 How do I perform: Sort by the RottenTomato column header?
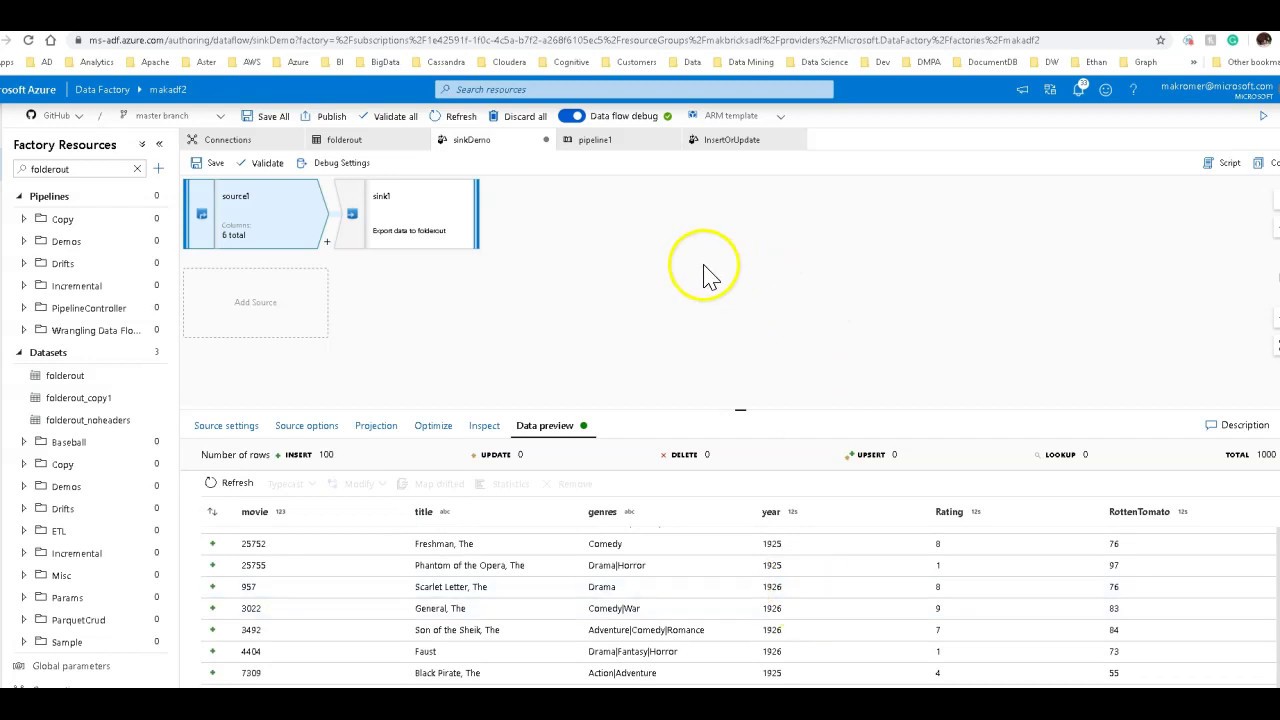(x=1139, y=512)
